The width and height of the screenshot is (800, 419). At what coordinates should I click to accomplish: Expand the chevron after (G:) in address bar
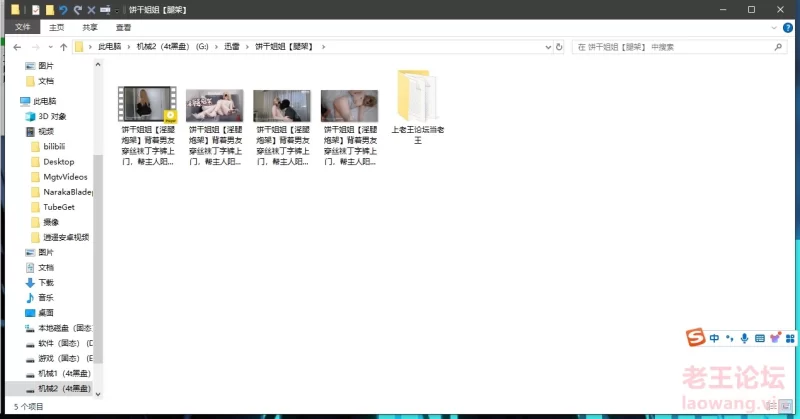tap(216, 46)
